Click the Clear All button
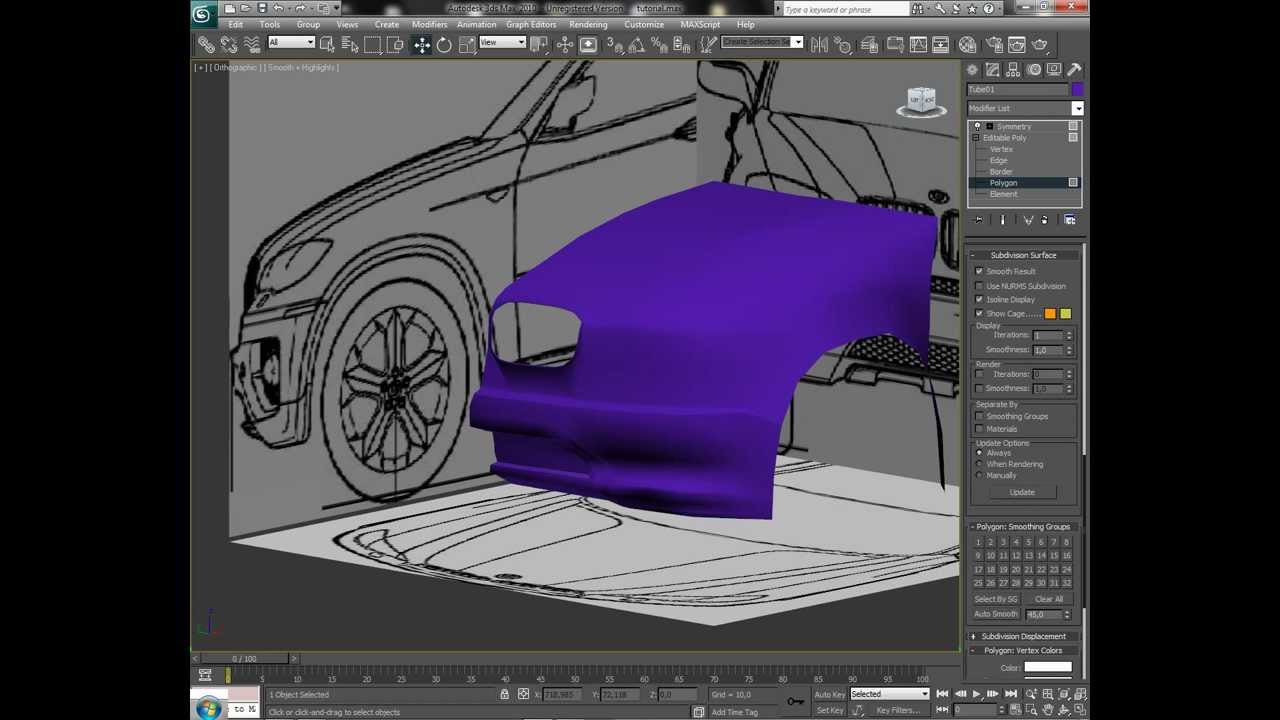The width and height of the screenshot is (1280, 720). coord(1049,599)
